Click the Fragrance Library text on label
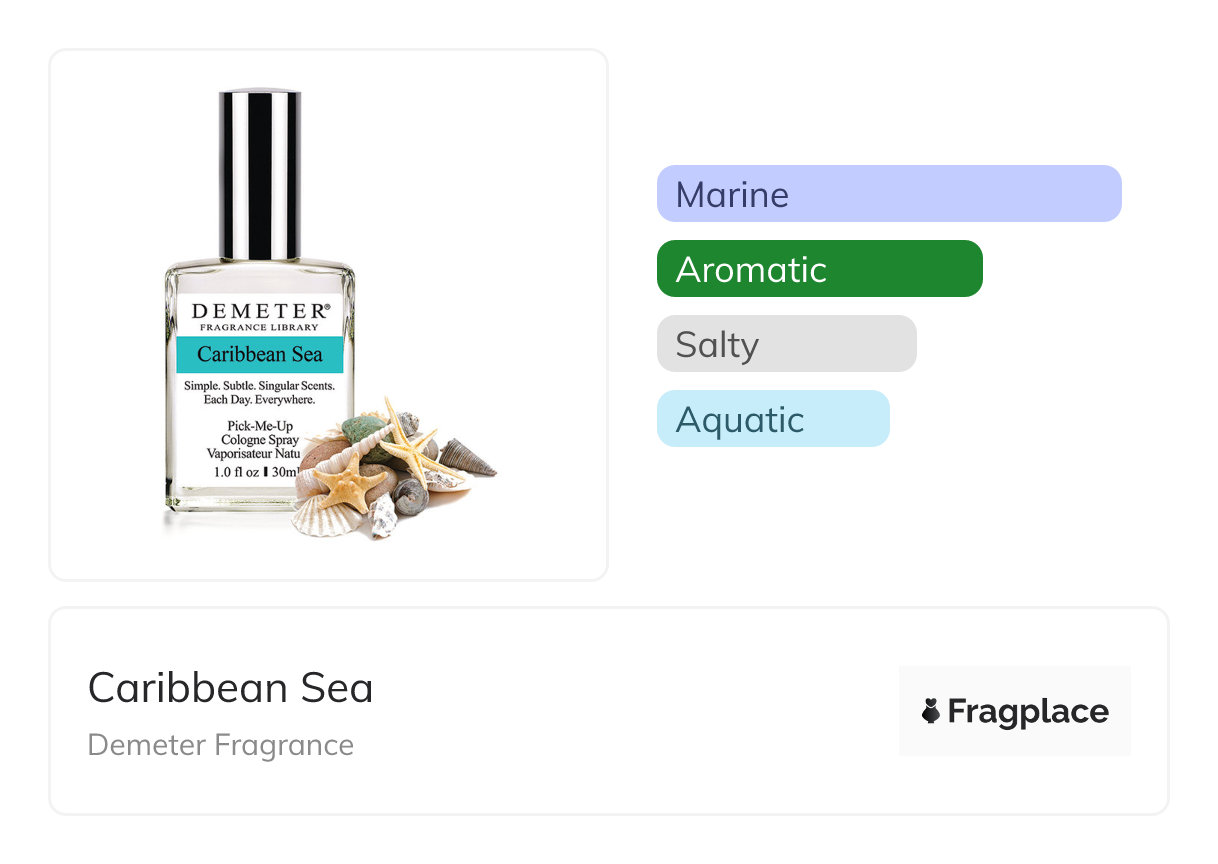1218x864 pixels. click(259, 328)
